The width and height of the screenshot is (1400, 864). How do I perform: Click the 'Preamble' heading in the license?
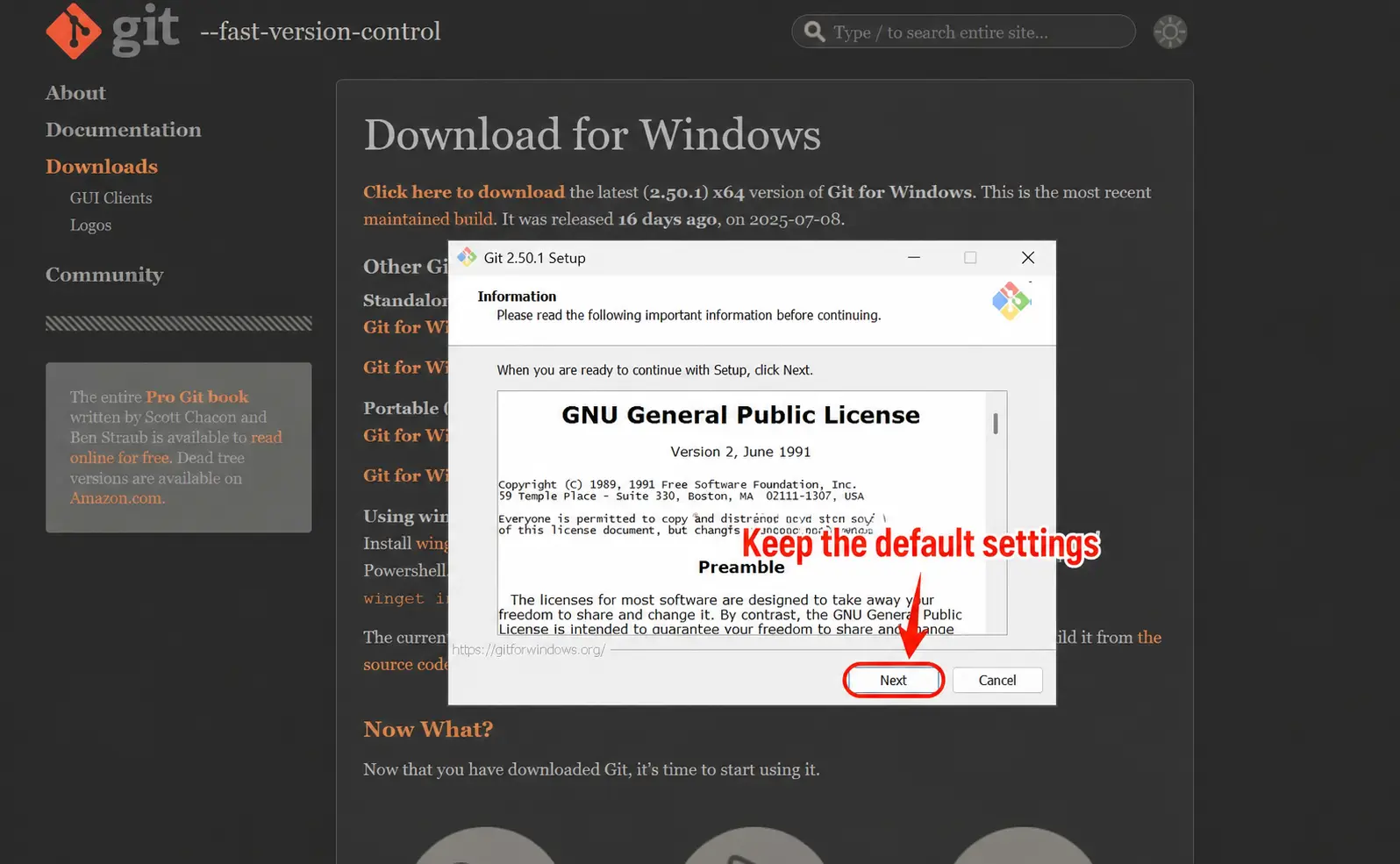coord(741,568)
